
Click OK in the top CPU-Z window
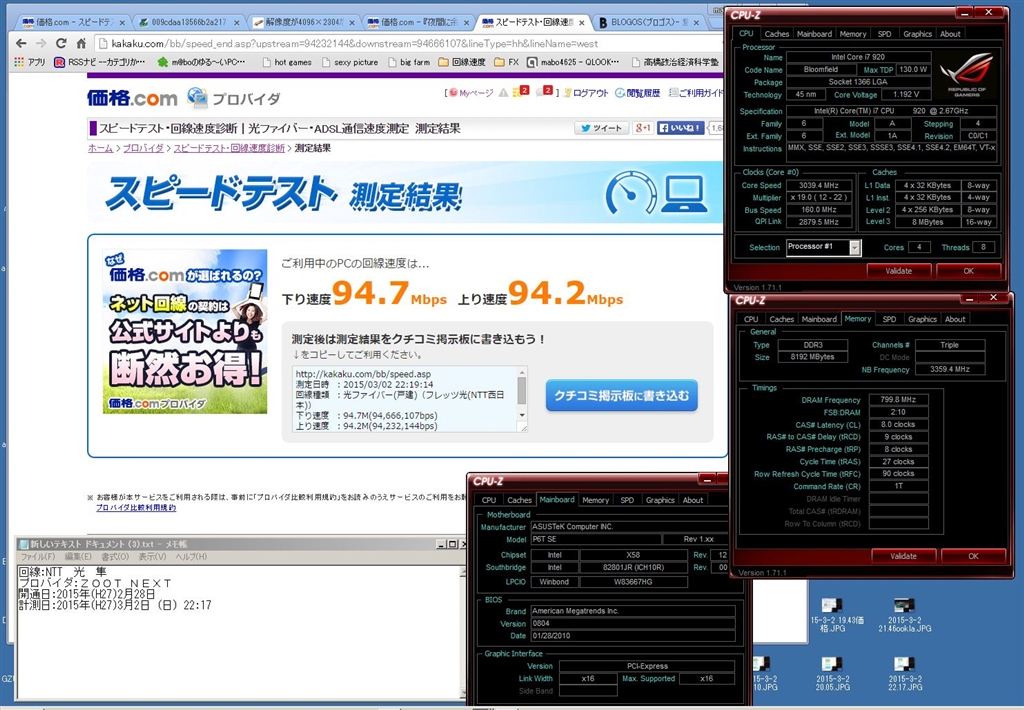(968, 270)
